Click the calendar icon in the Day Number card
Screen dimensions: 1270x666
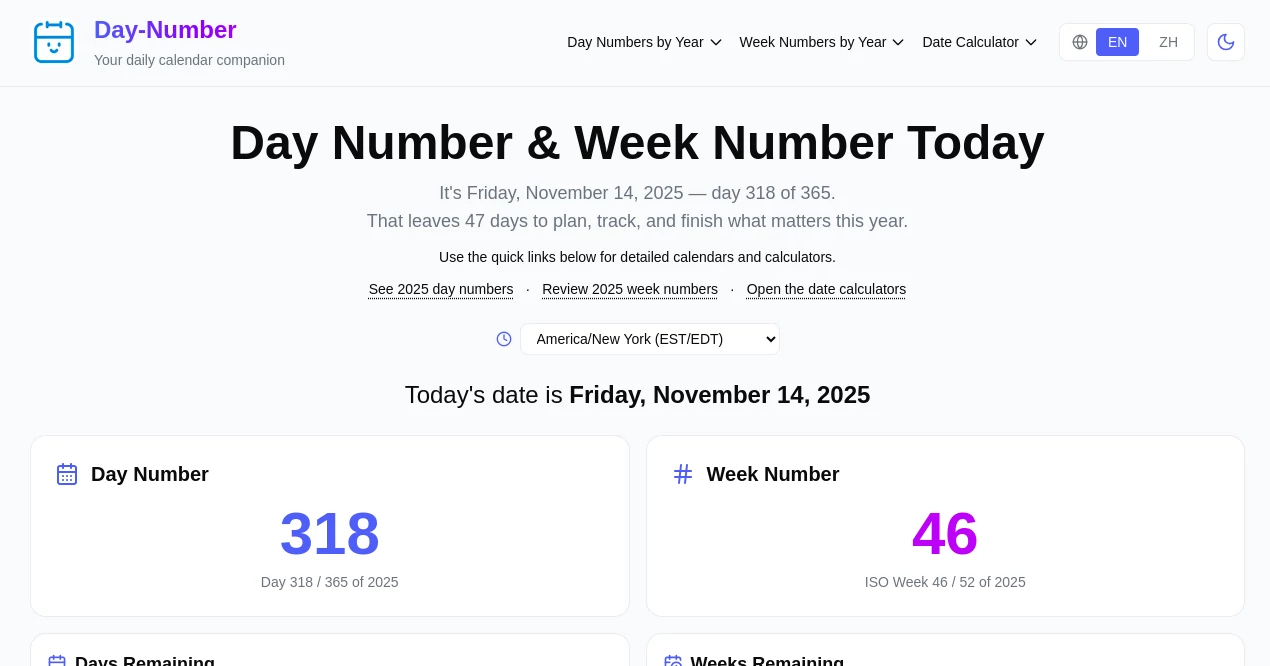(x=67, y=474)
